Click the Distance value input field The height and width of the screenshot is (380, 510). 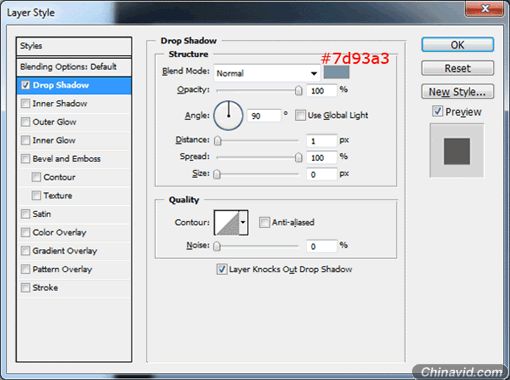coord(321,141)
